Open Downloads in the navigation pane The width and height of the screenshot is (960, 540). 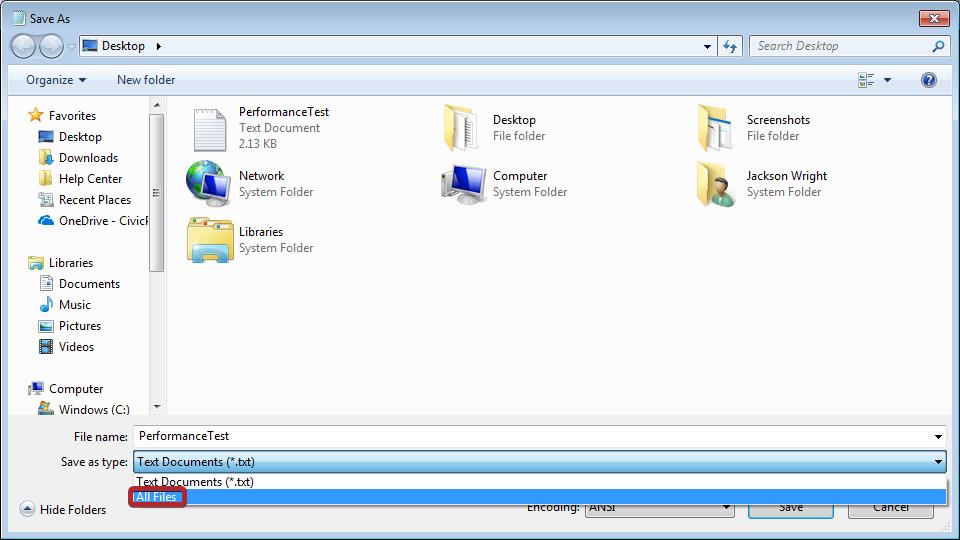(88, 157)
